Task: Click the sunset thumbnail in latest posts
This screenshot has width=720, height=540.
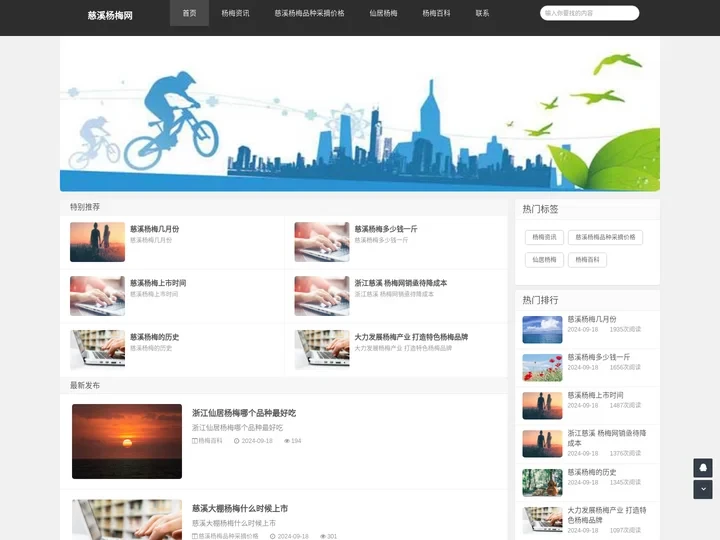Action: tap(127, 441)
